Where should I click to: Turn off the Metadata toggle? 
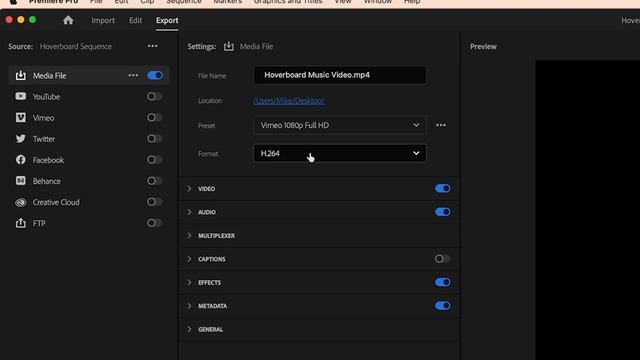tap(443, 306)
